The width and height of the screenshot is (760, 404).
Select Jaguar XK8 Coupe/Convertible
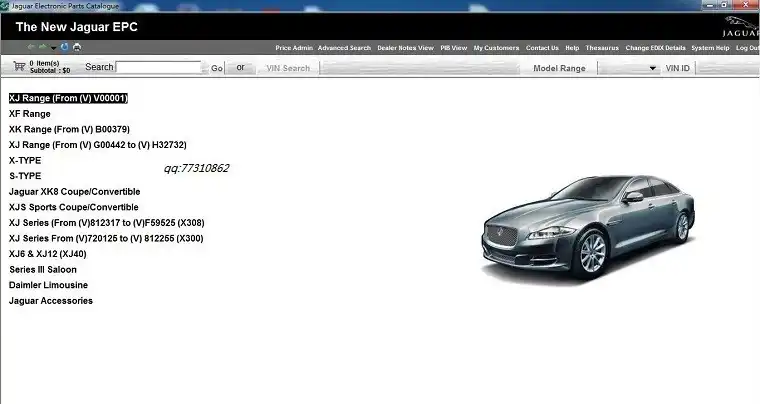click(75, 192)
